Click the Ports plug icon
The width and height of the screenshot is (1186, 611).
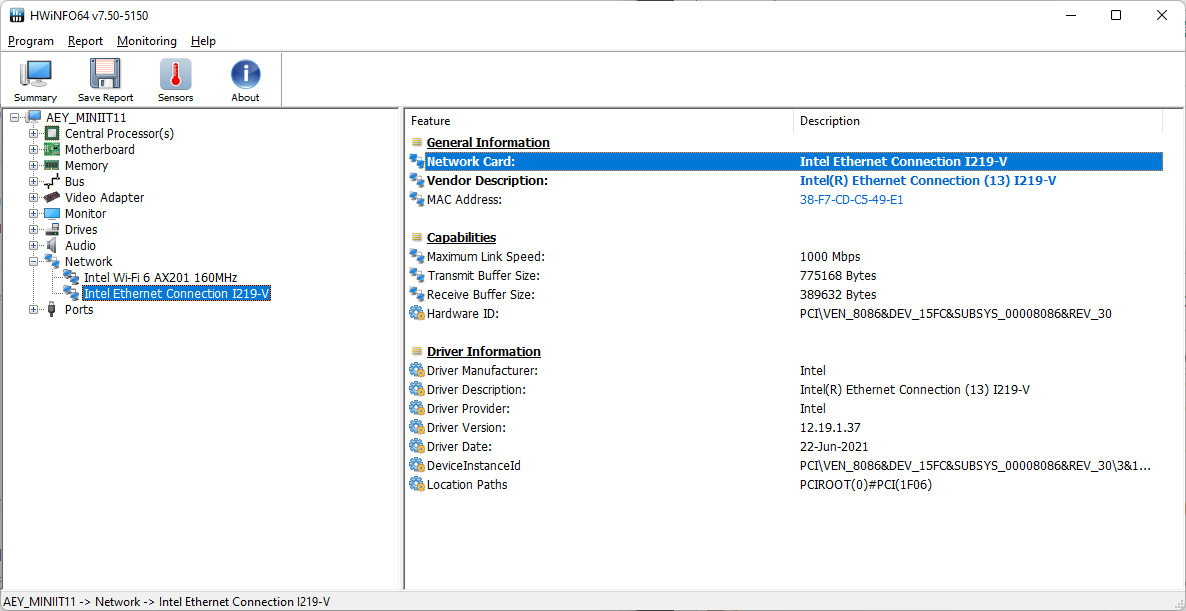[x=51, y=309]
